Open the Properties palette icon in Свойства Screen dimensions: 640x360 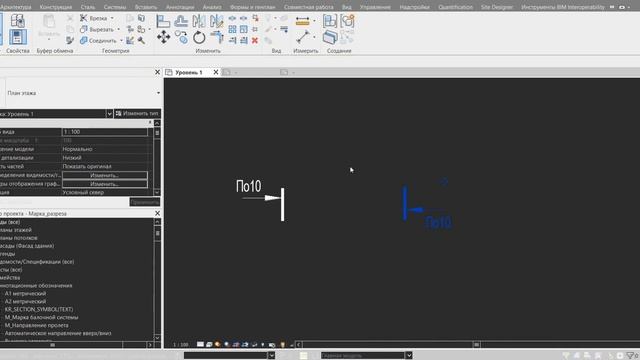pyautogui.click(x=18, y=37)
